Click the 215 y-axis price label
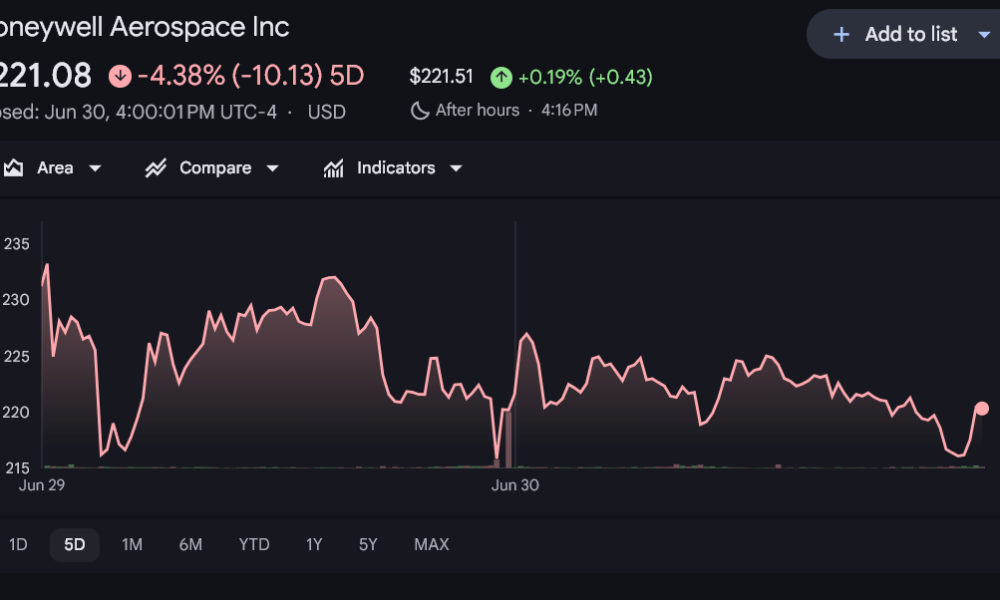Screen dimensions: 1000x600 pyautogui.click(x=17, y=469)
